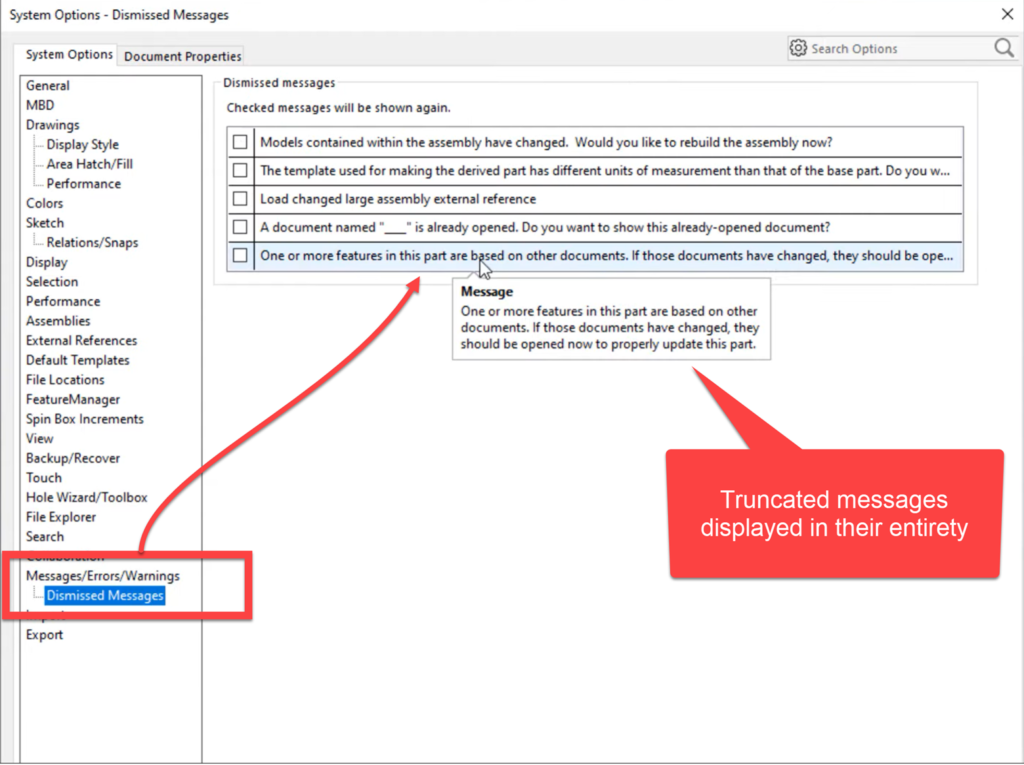Click the 'template used for making the derived part' text

point(605,171)
